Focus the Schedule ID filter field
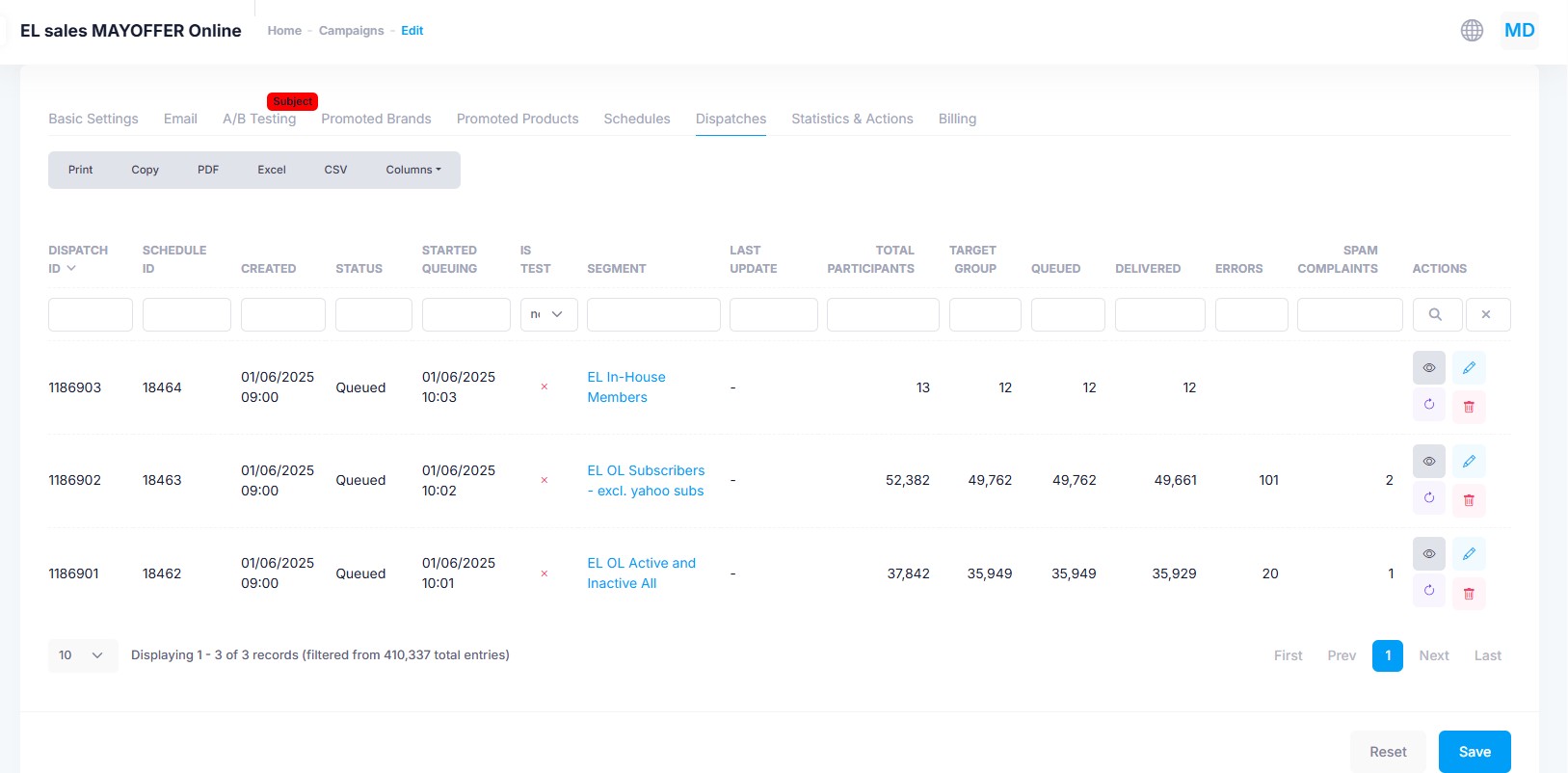This screenshot has width=1568, height=773. pos(187,314)
